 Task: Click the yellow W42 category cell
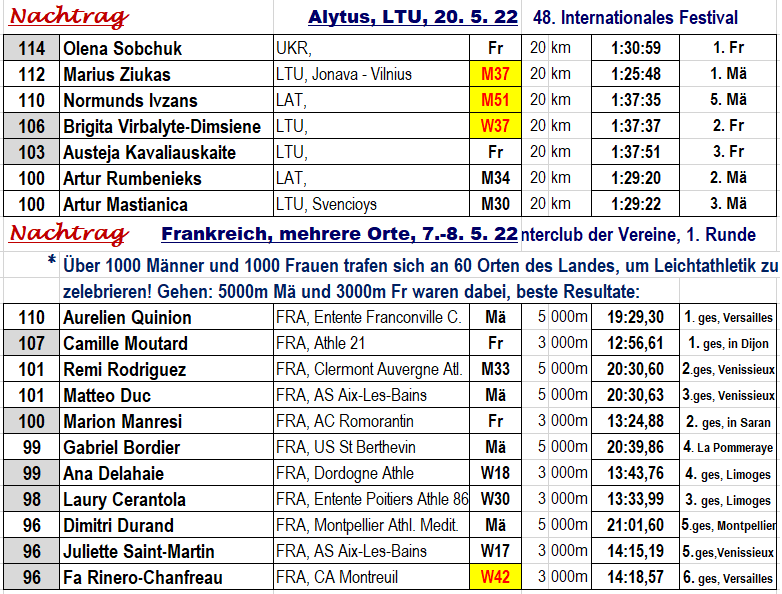pyautogui.click(x=495, y=577)
